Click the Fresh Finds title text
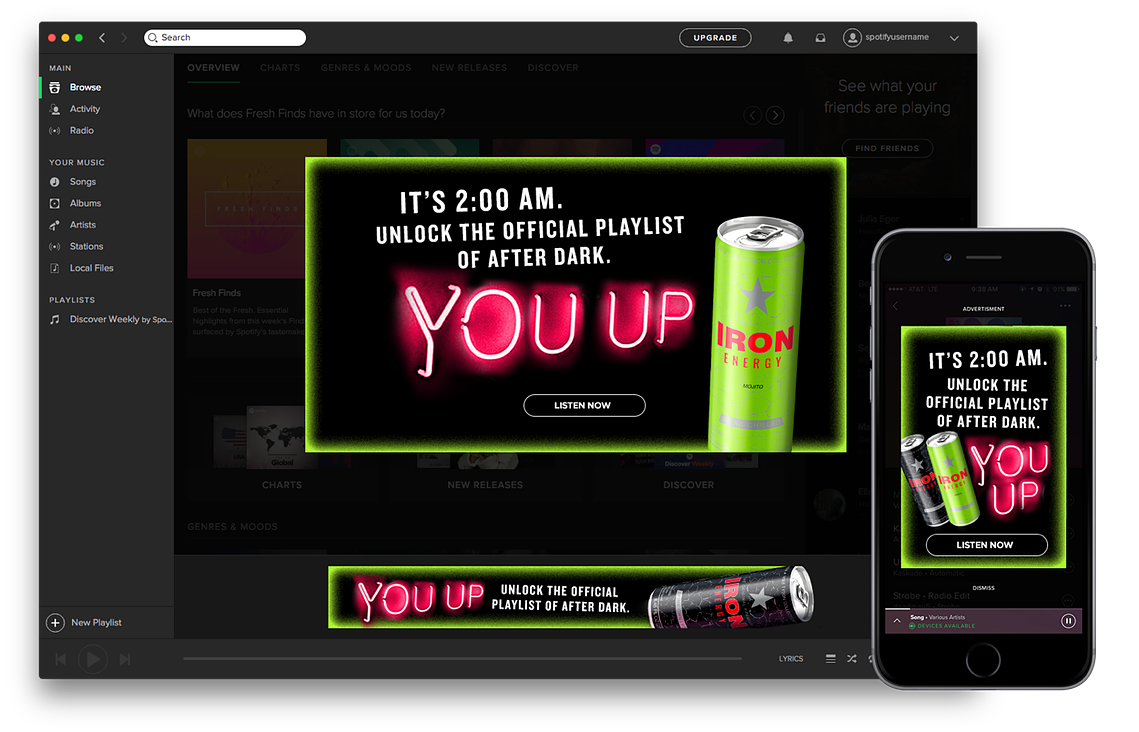This screenshot has height=732, width=1139. click(216, 293)
